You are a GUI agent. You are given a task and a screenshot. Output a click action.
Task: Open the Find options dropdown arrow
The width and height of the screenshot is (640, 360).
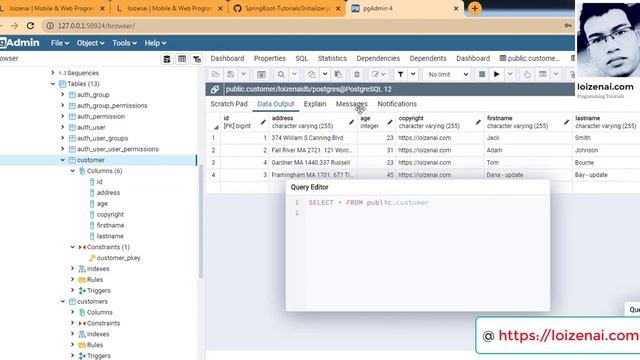coord(294,74)
